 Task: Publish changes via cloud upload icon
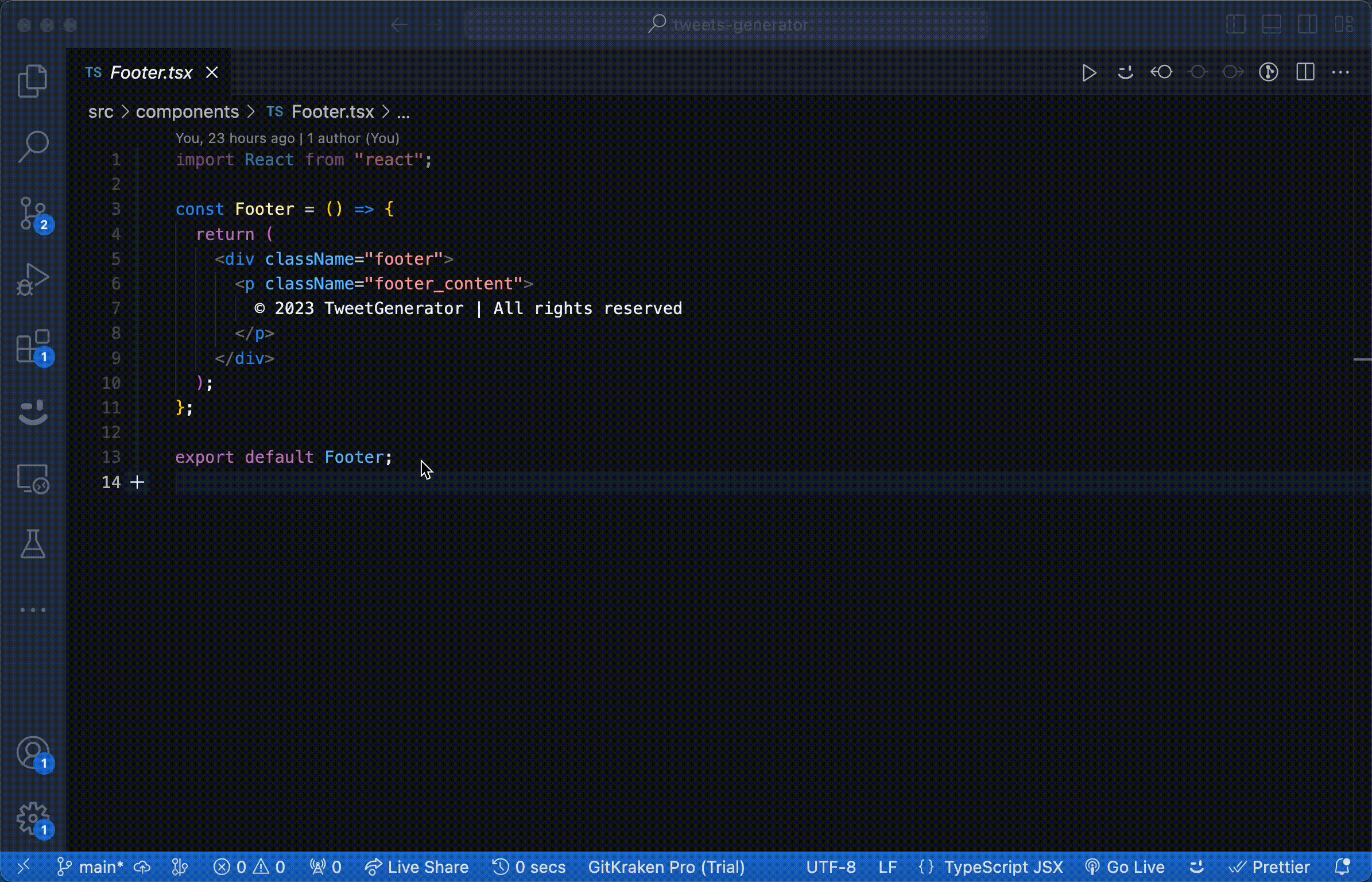[142, 866]
